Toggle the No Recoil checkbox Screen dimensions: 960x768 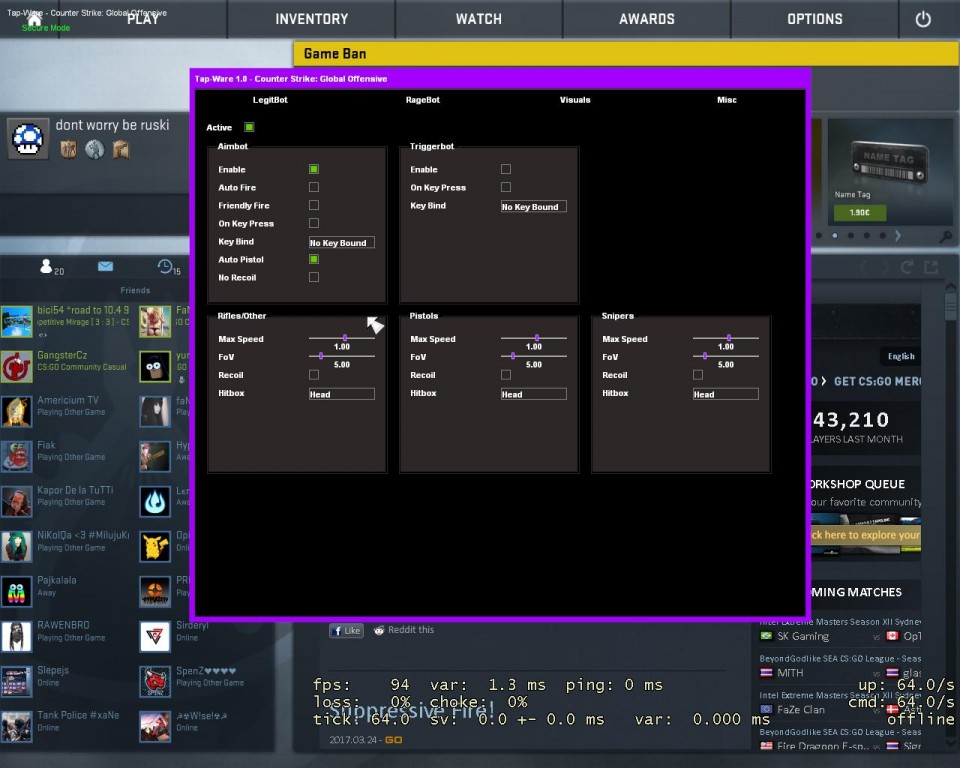[313, 277]
